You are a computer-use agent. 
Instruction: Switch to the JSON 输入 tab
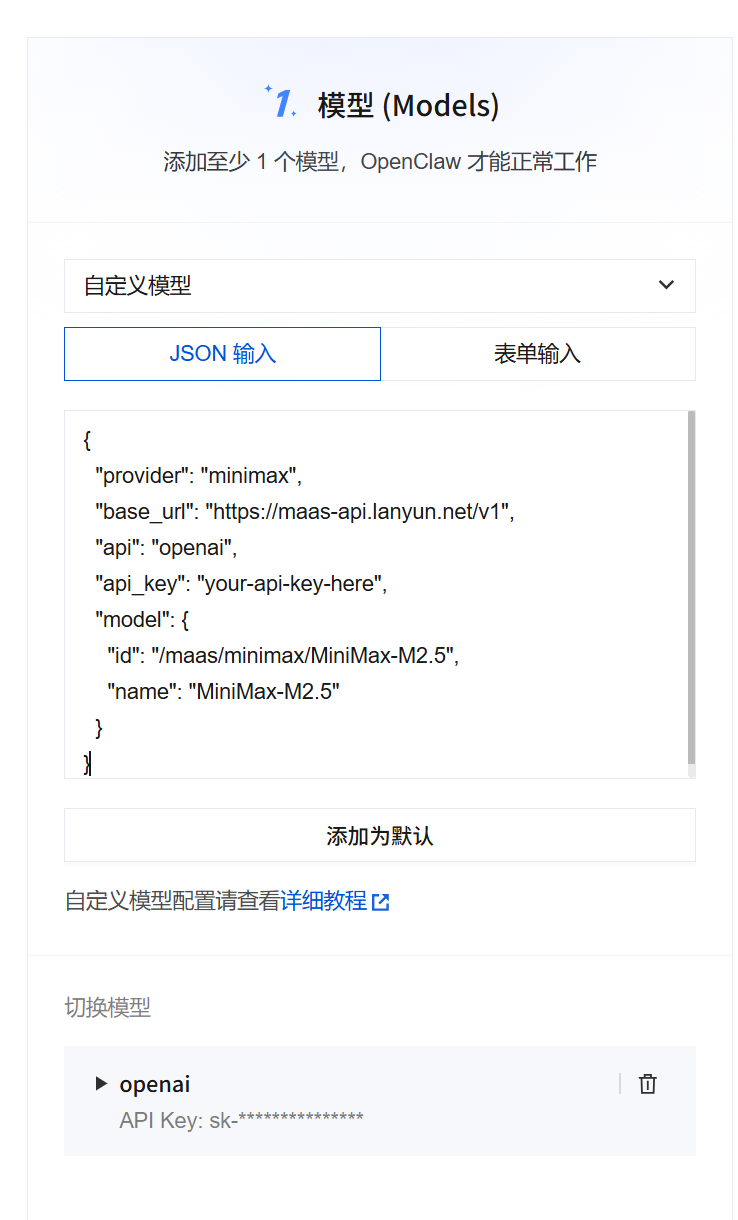(x=222, y=354)
